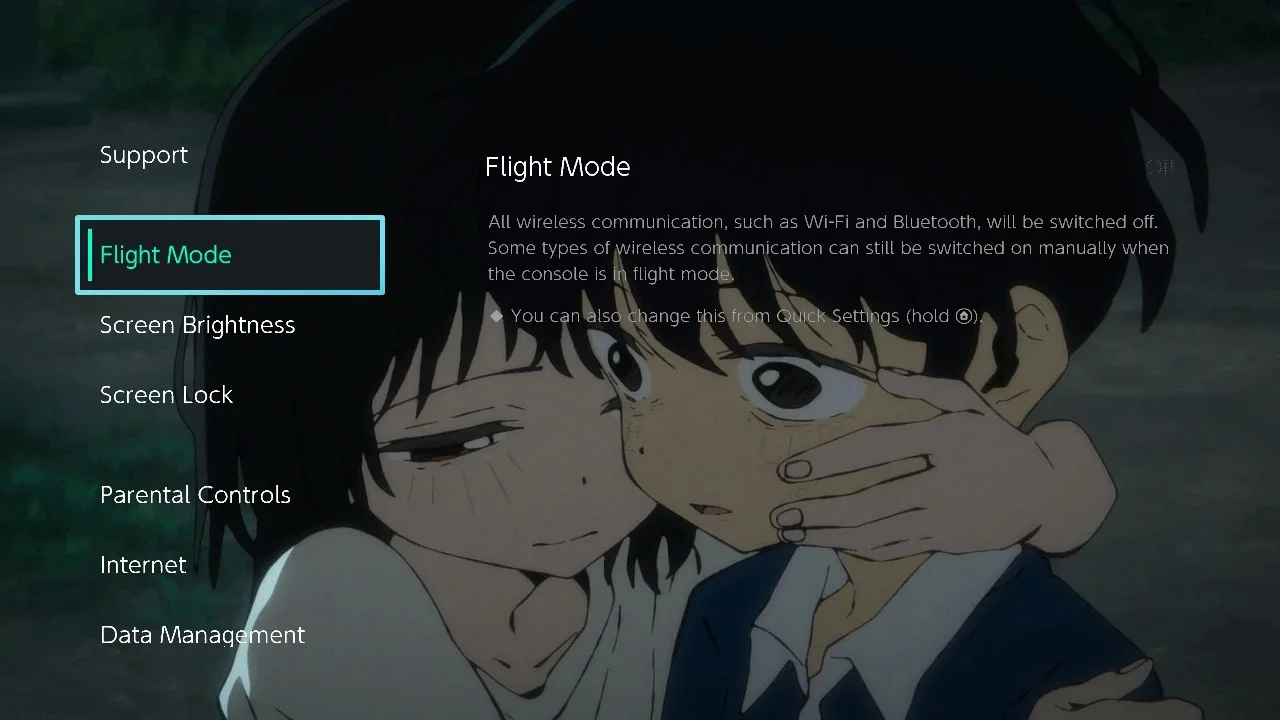The height and width of the screenshot is (720, 1280).
Task: Click the wireless communication description paragraph
Action: coord(828,247)
